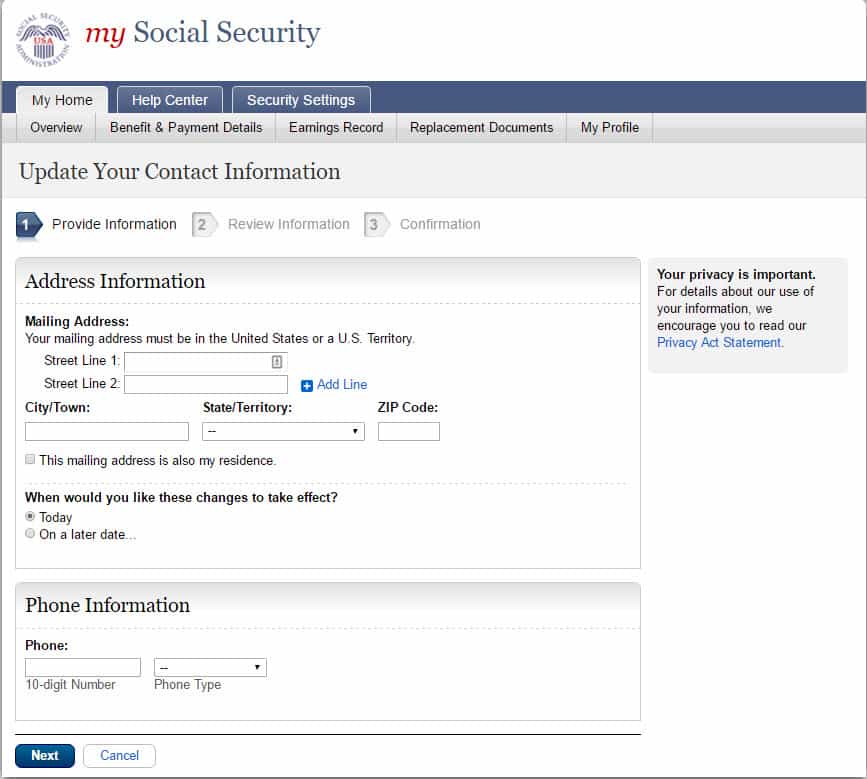Viewport: 867px width, 779px height.
Task: Select the 'On a later date' option
Action: [30, 533]
